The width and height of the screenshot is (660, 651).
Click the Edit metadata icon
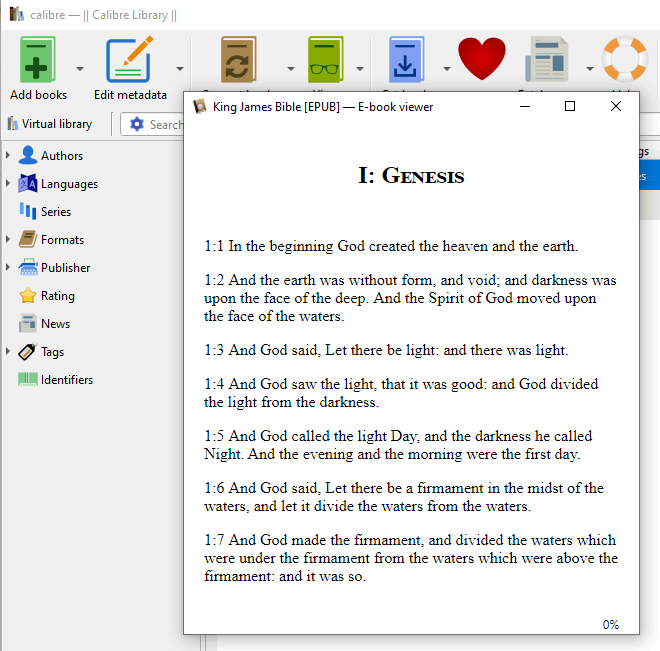(x=130, y=59)
